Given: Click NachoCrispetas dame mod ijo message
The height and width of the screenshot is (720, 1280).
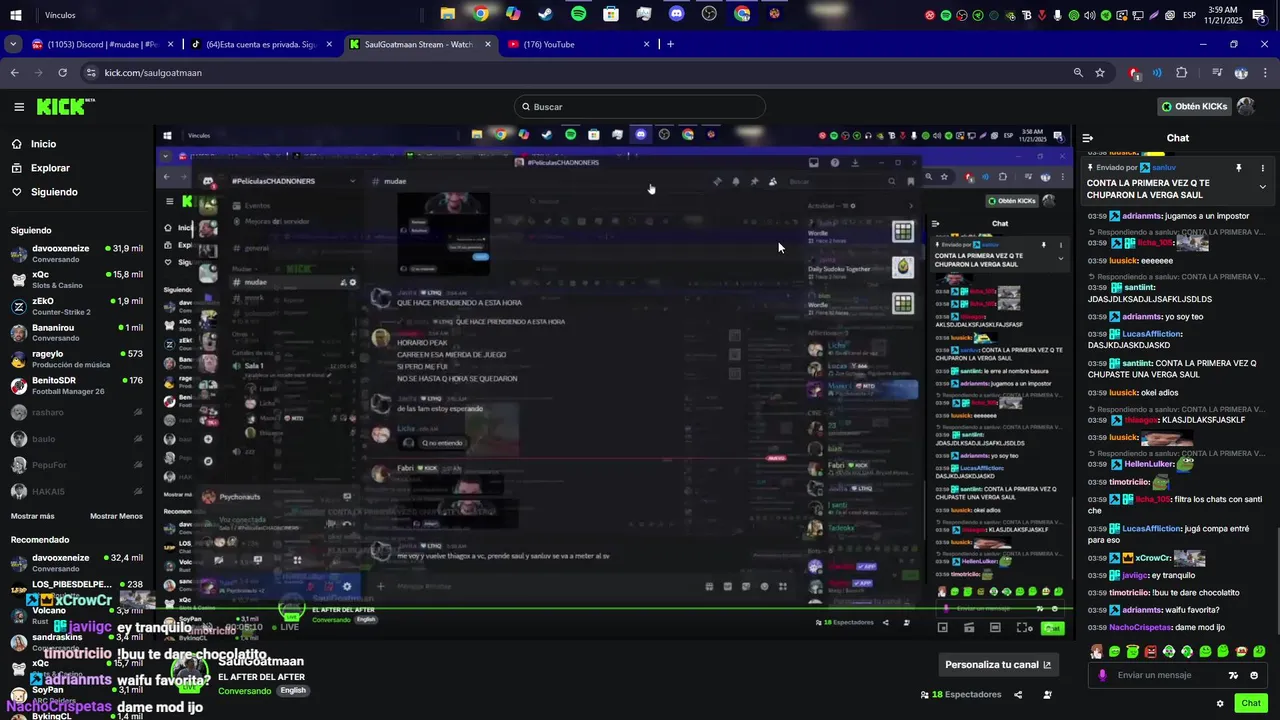Looking at the screenshot, I should click(1157, 627).
